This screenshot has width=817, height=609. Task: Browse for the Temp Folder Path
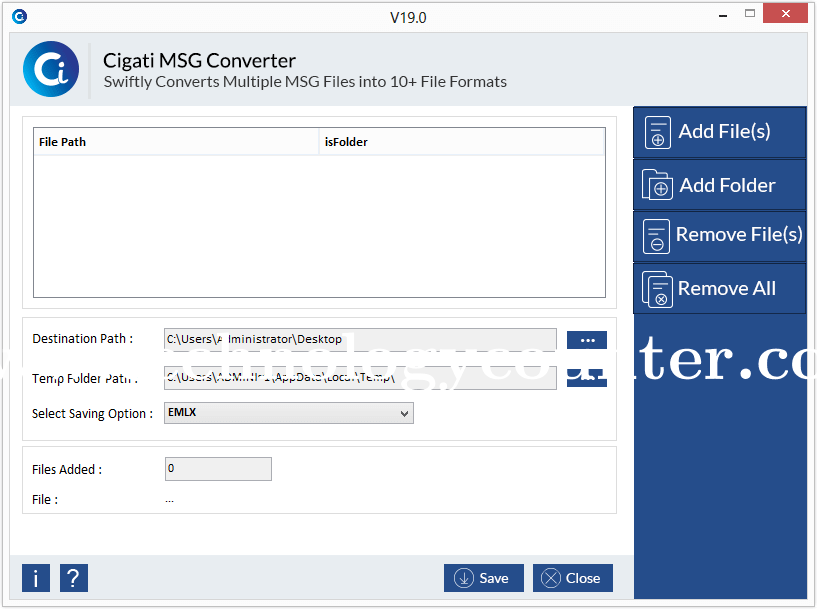coord(587,378)
